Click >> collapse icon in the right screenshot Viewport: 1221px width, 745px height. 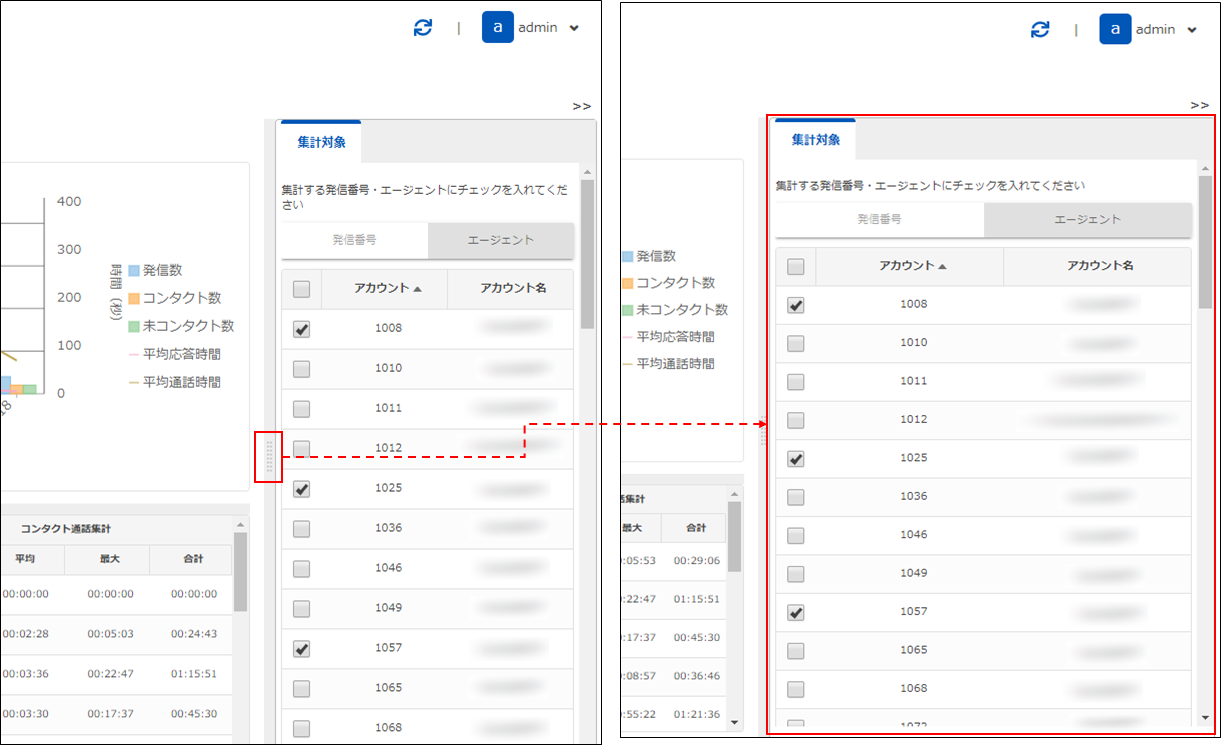point(1200,105)
